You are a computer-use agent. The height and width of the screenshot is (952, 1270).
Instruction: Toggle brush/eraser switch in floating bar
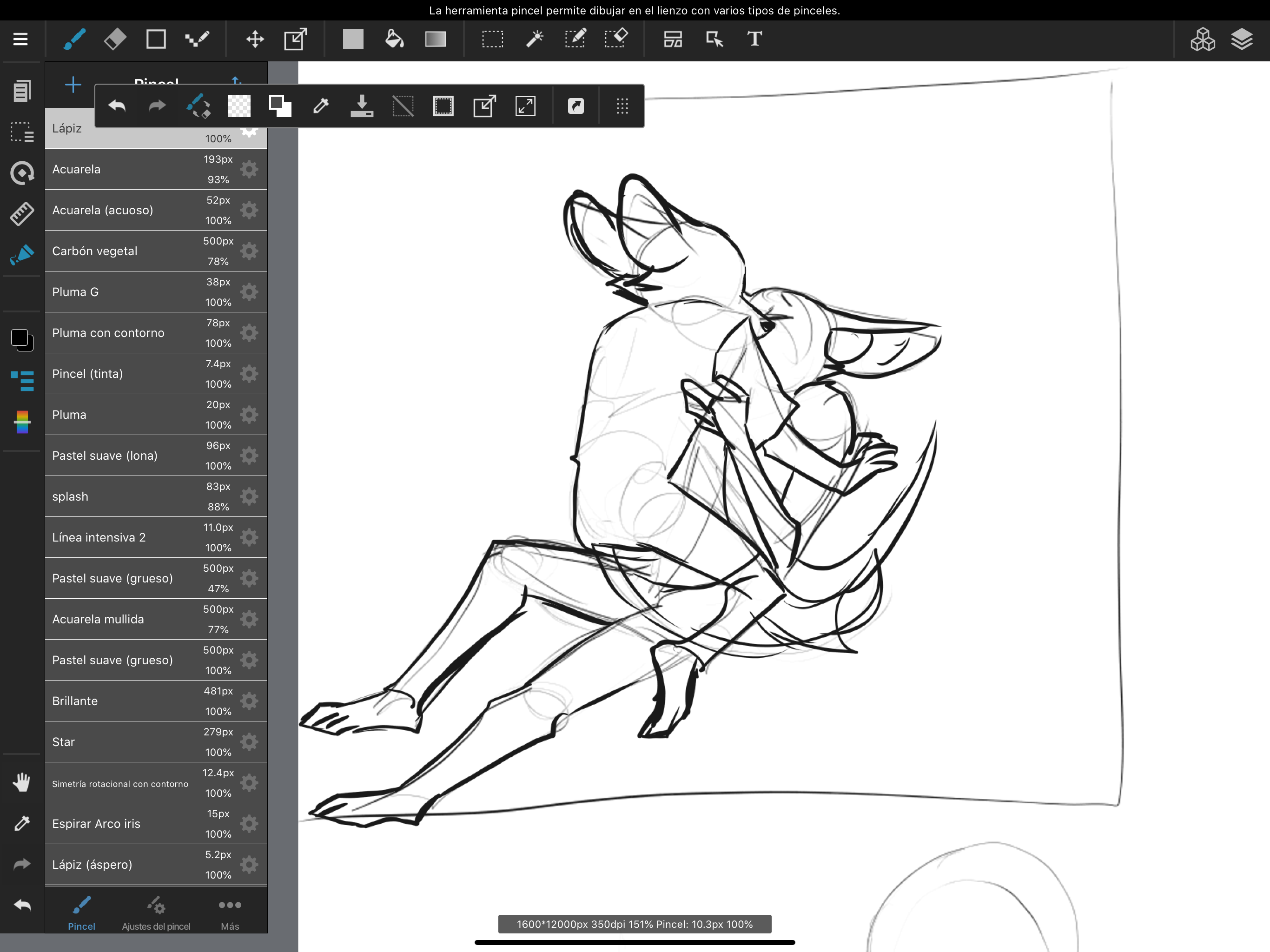[x=198, y=106]
